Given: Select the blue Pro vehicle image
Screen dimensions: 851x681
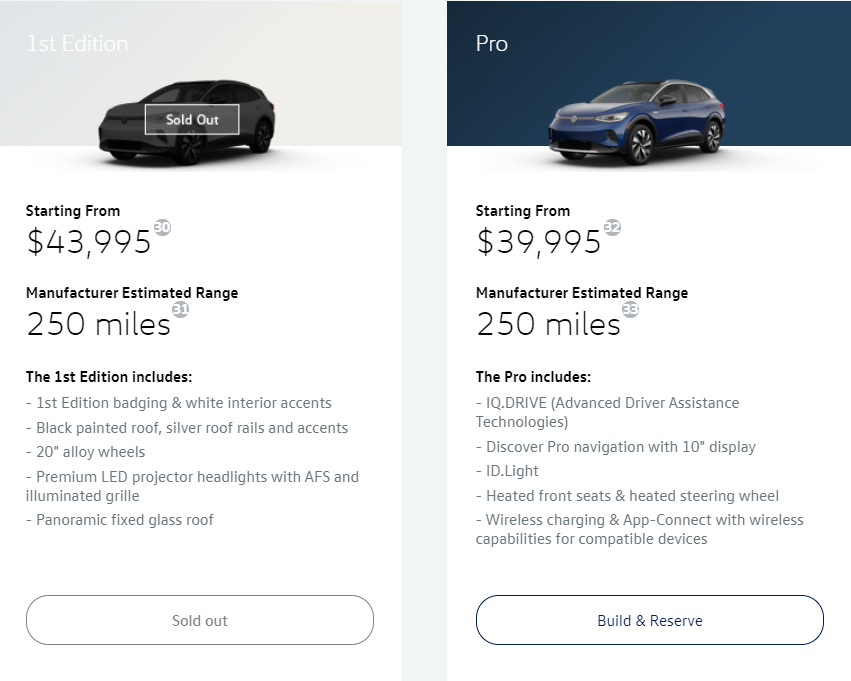Looking at the screenshot, I should (x=636, y=122).
